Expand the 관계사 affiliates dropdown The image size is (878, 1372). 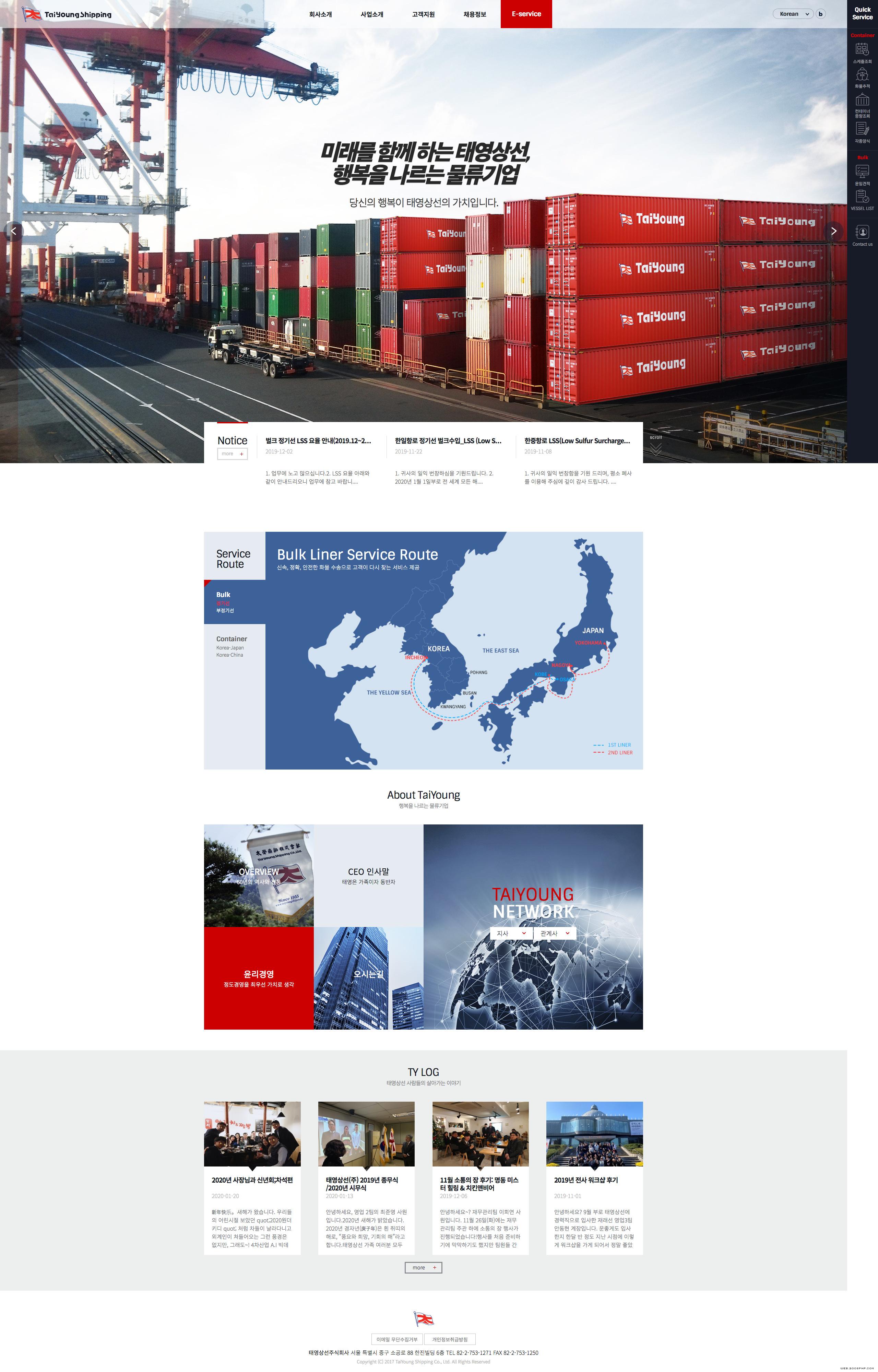point(555,934)
